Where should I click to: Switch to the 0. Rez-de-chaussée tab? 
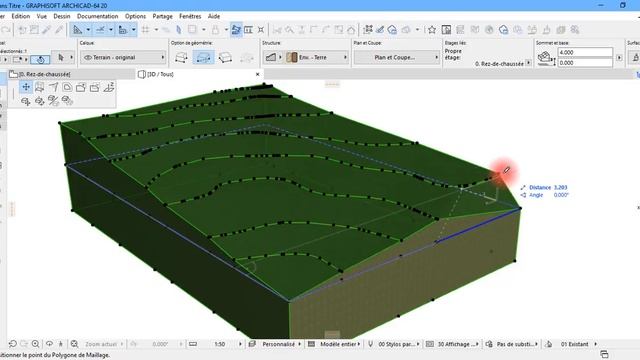(x=71, y=74)
